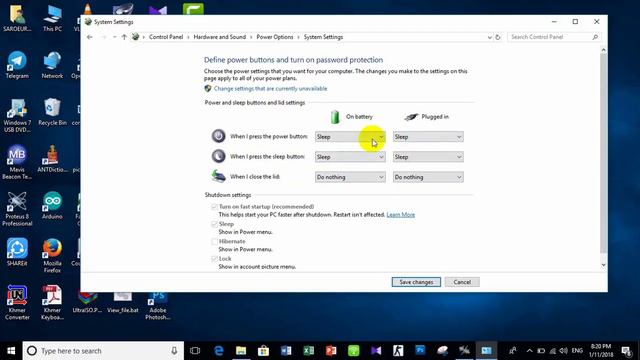This screenshot has width=640, height=360.
Task: Toggle Lock in account picture menu checkbox
Action: point(214,259)
